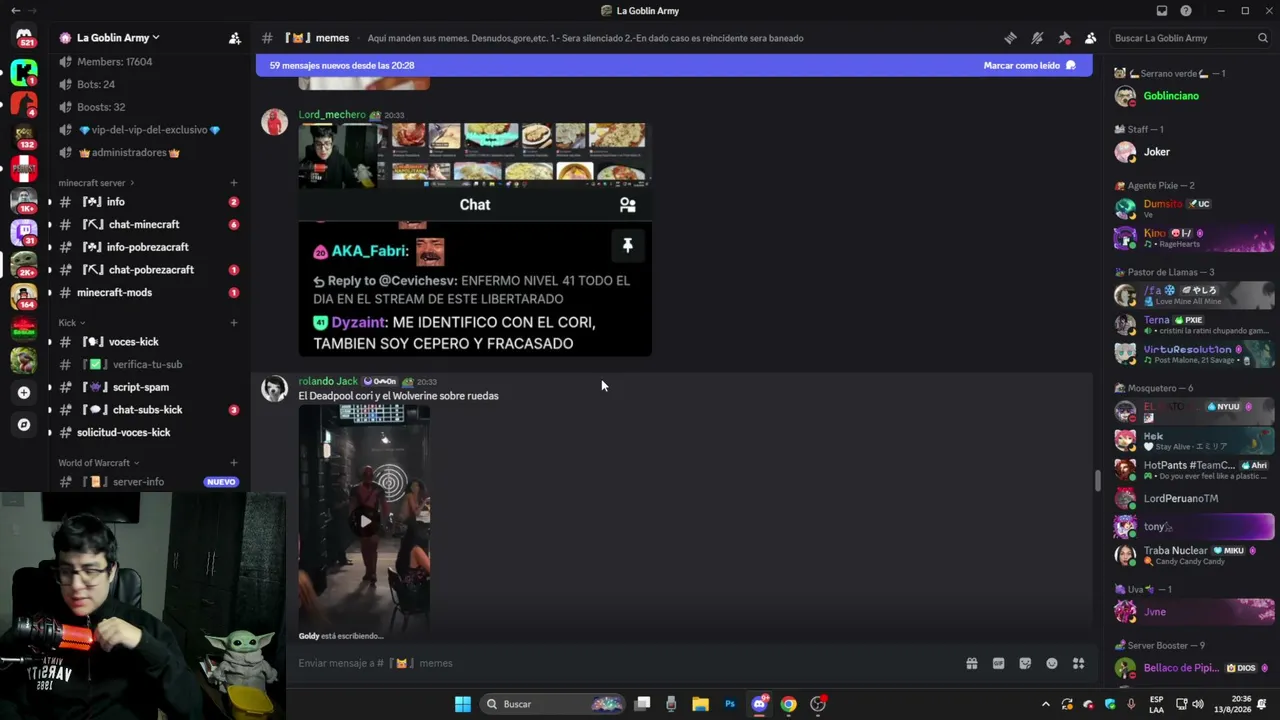This screenshot has height=720, width=1280.
Task: Open Task View on the taskbar
Action: 643,704
